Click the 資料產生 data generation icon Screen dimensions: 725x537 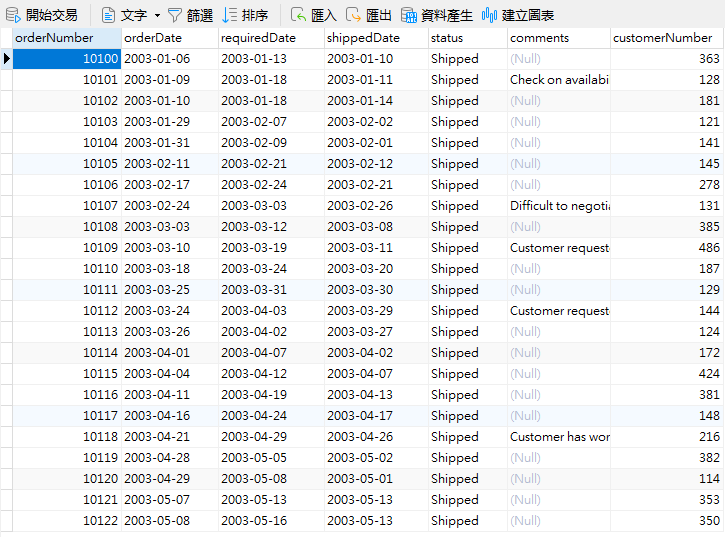pyautogui.click(x=409, y=15)
